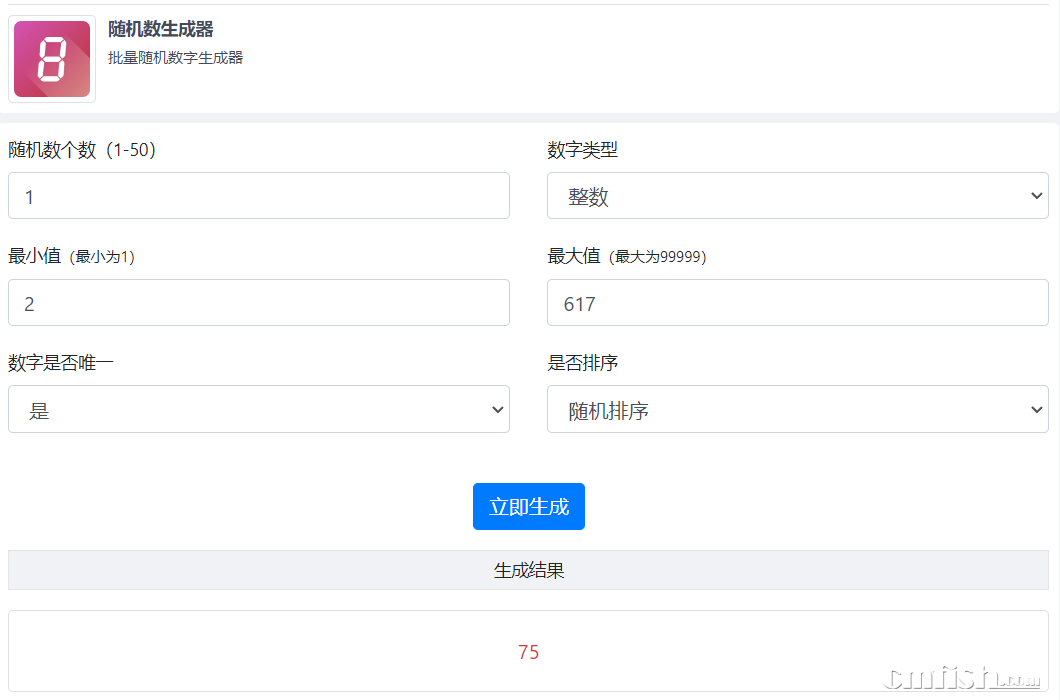Click the 最大值 label text
The height and width of the screenshot is (700, 1060).
coord(573,256)
